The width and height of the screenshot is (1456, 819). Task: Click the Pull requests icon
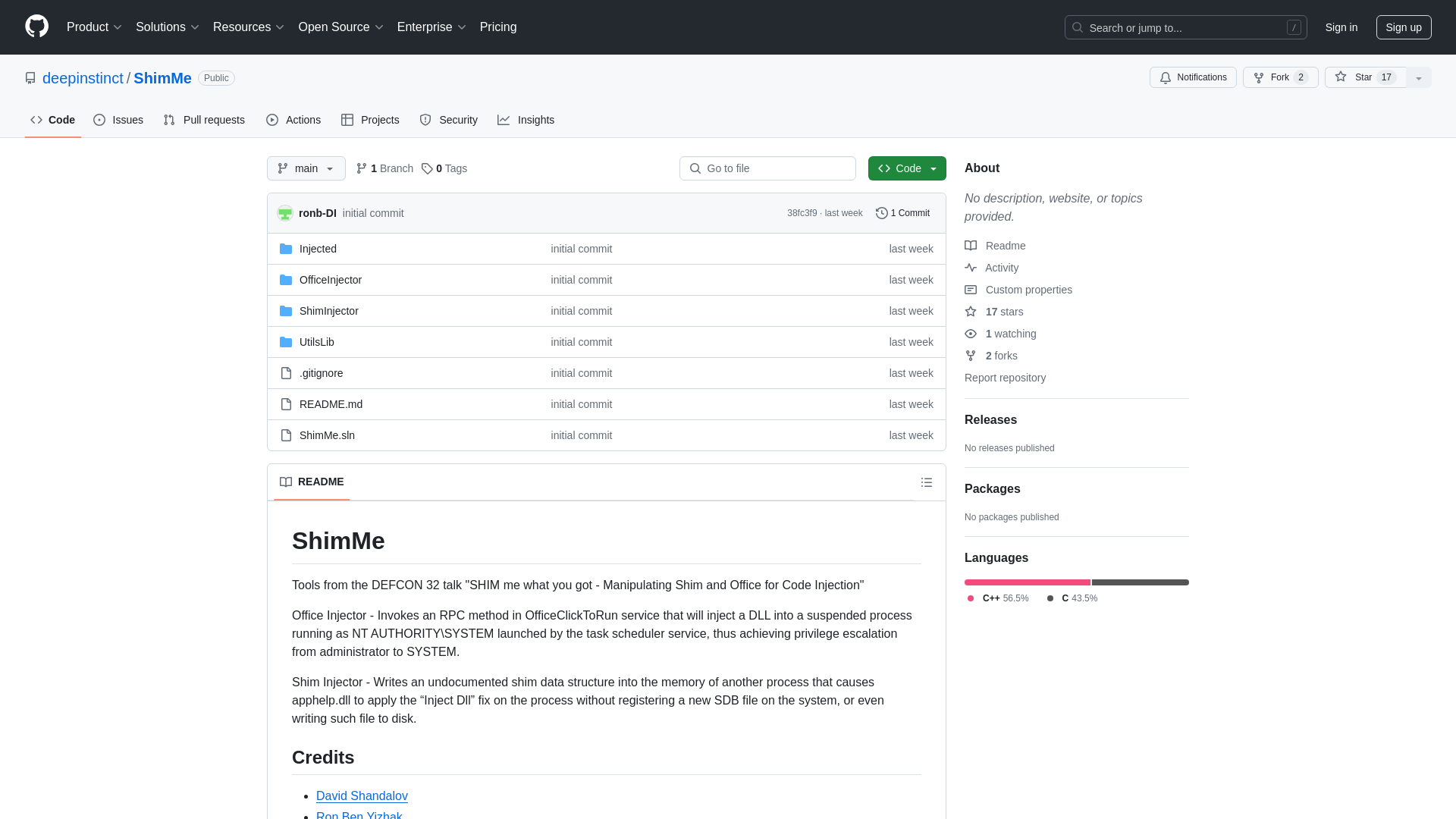pos(169,120)
